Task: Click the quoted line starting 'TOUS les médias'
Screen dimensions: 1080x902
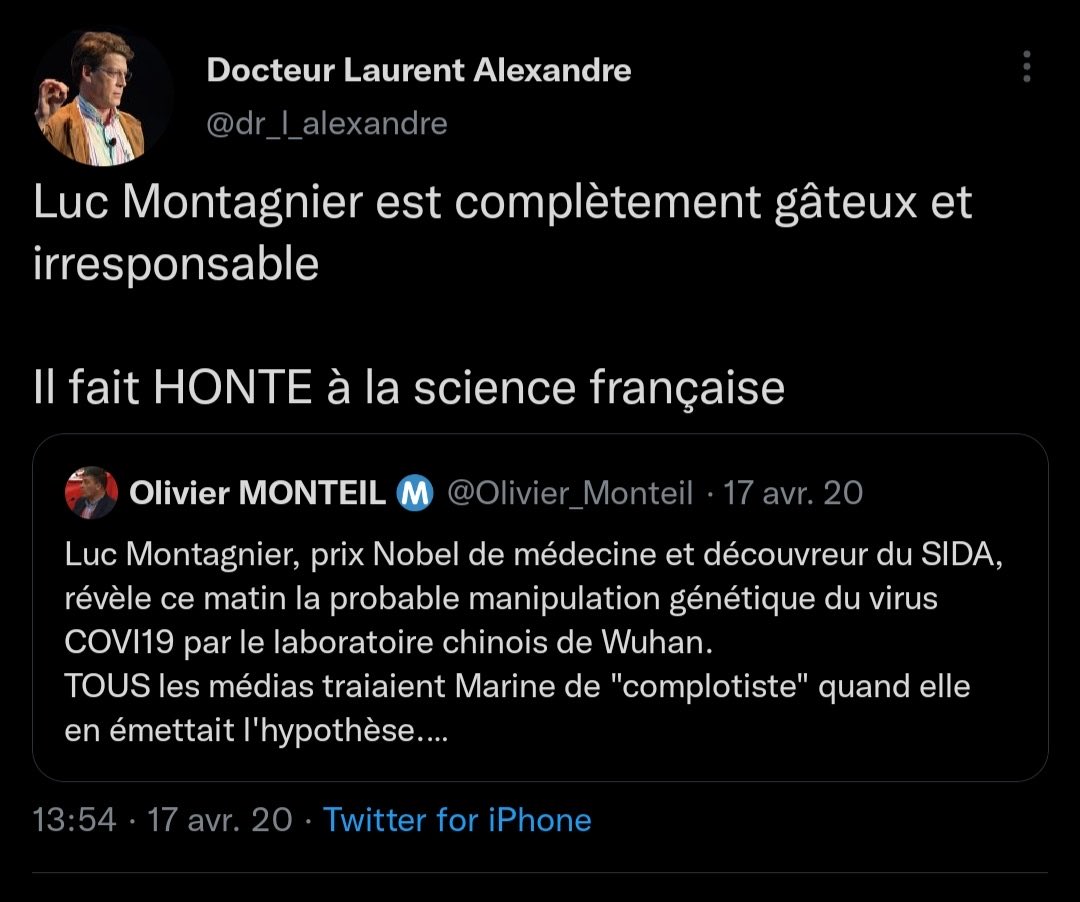Action: [x=517, y=686]
